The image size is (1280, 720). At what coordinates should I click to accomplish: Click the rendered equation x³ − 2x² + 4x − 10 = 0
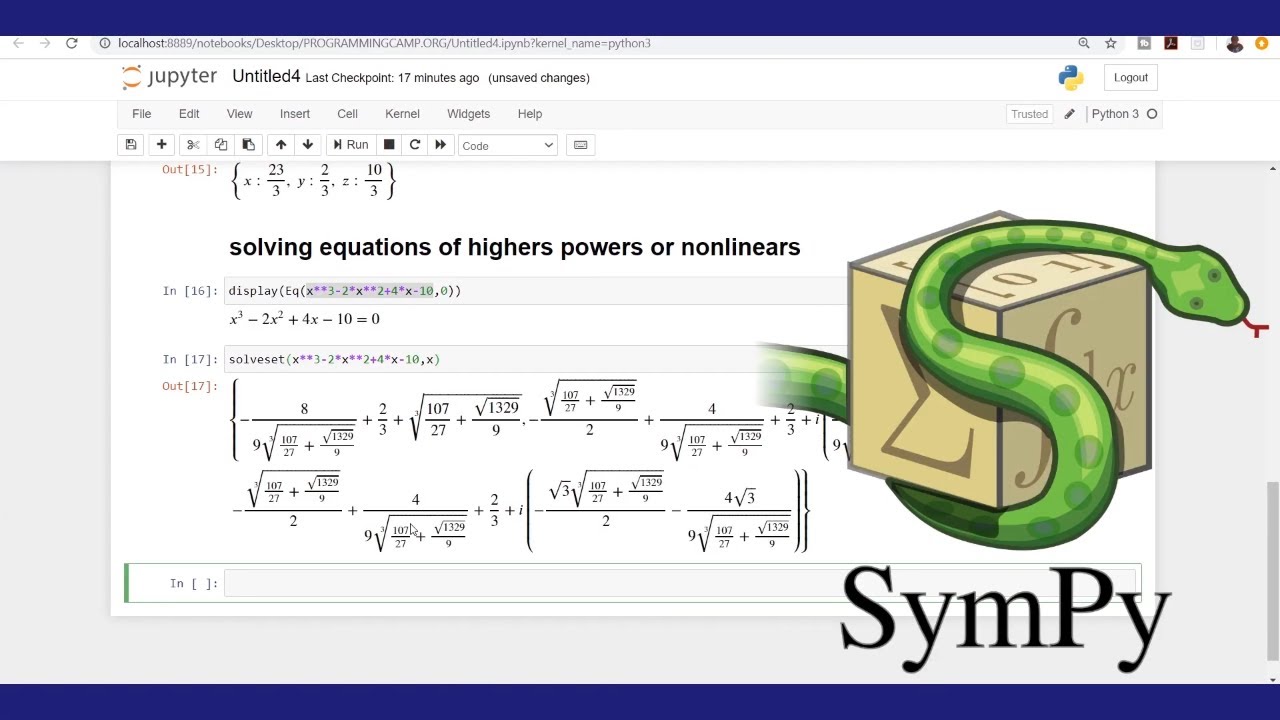[305, 319]
